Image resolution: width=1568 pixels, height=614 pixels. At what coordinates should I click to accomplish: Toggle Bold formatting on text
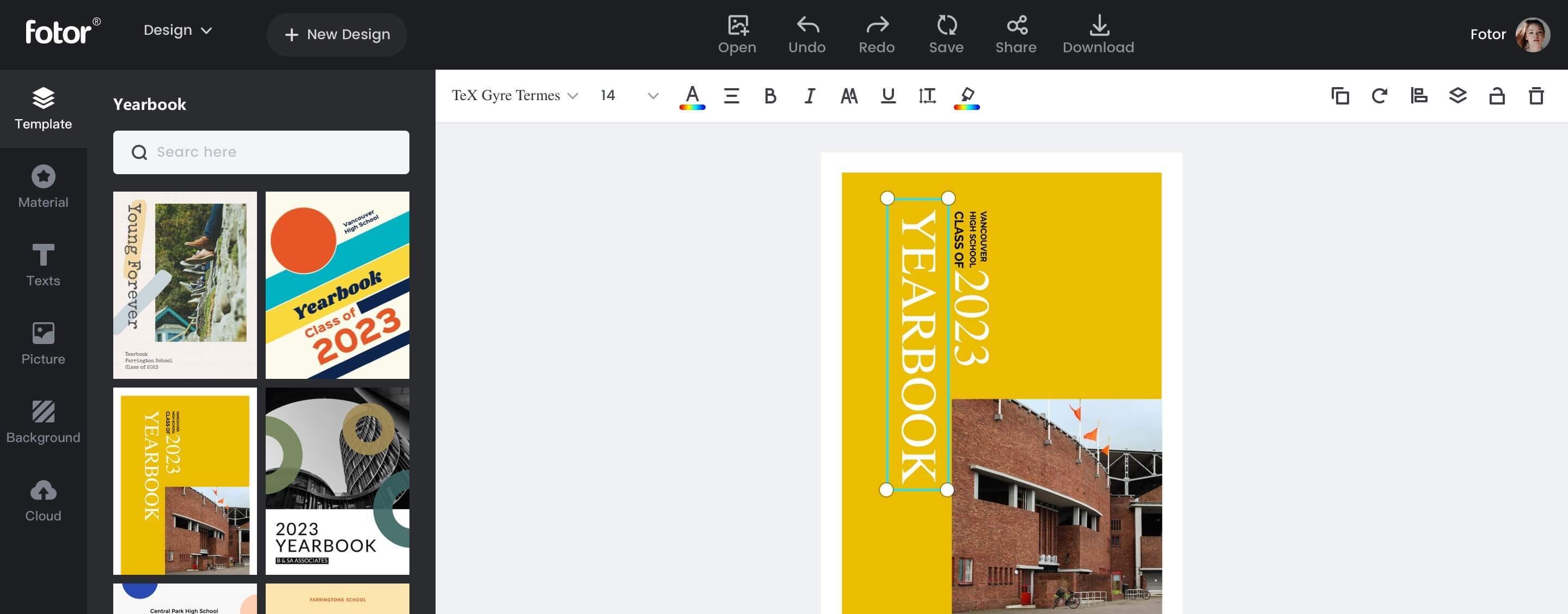pyautogui.click(x=769, y=96)
